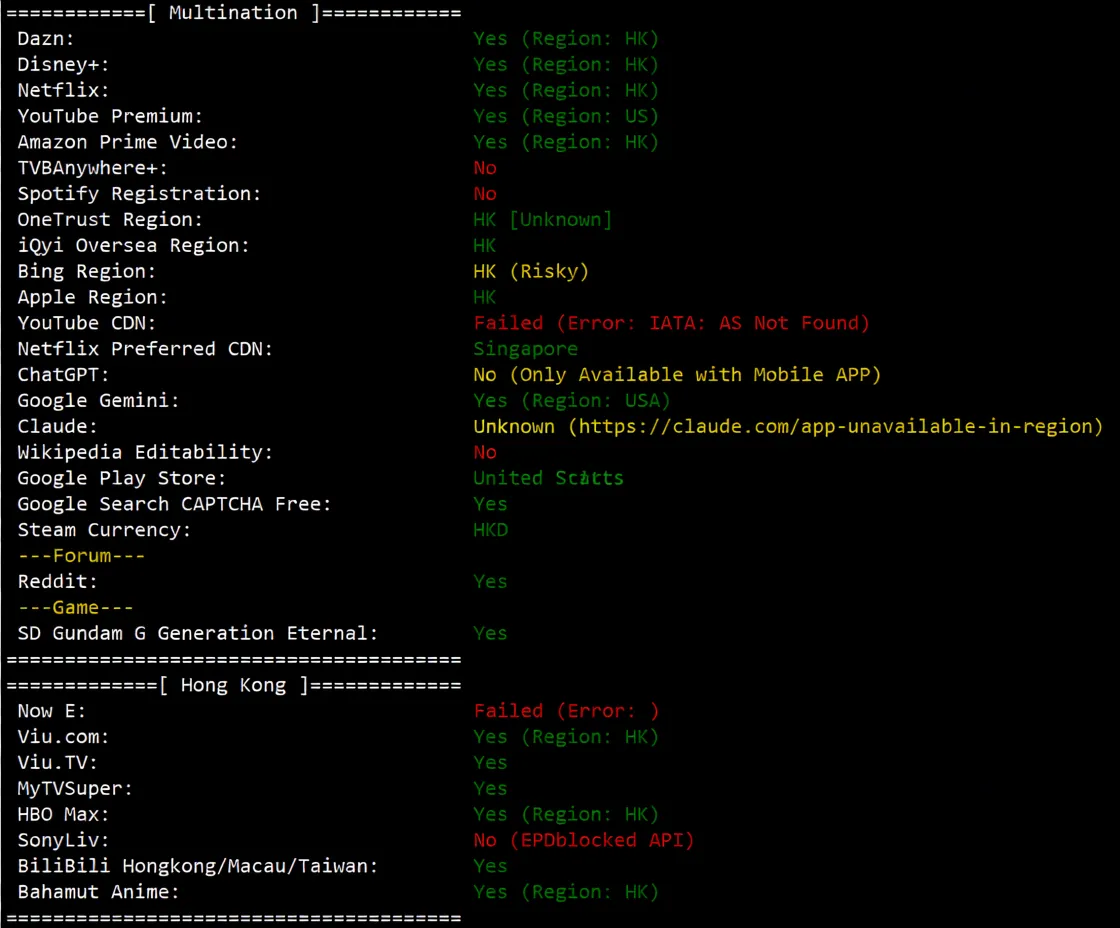Click the Now E failed error text
The image size is (1120, 928).
tap(566, 711)
